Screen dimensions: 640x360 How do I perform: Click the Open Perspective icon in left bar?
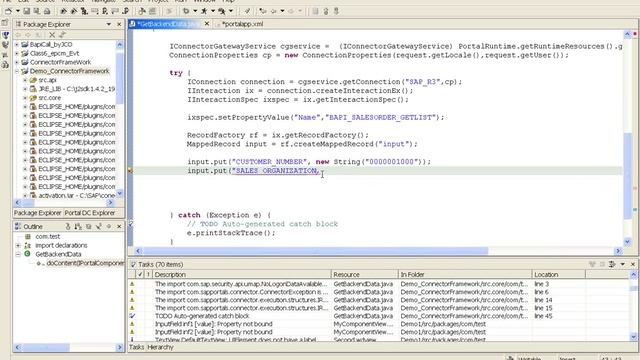pos(5,23)
